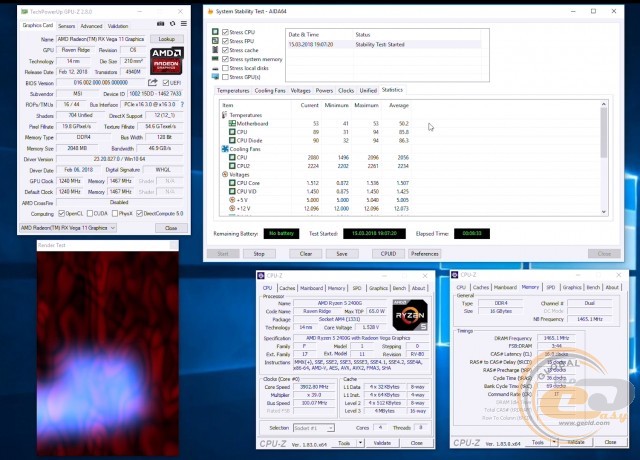Toggle the Stress CPU checkbox
The image size is (640, 460).
225,32
